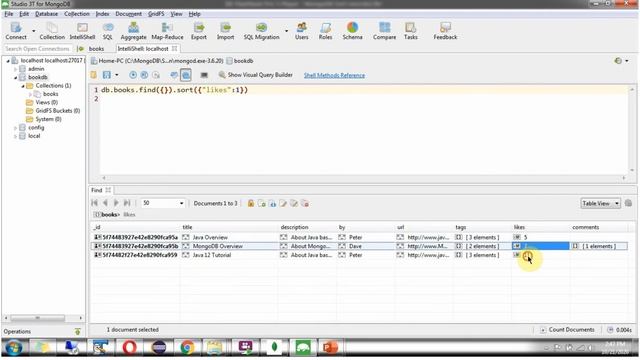Image resolution: width=640 pixels, height=360 pixels.
Task: Click the shell query editor text line
Action: (x=363, y=90)
